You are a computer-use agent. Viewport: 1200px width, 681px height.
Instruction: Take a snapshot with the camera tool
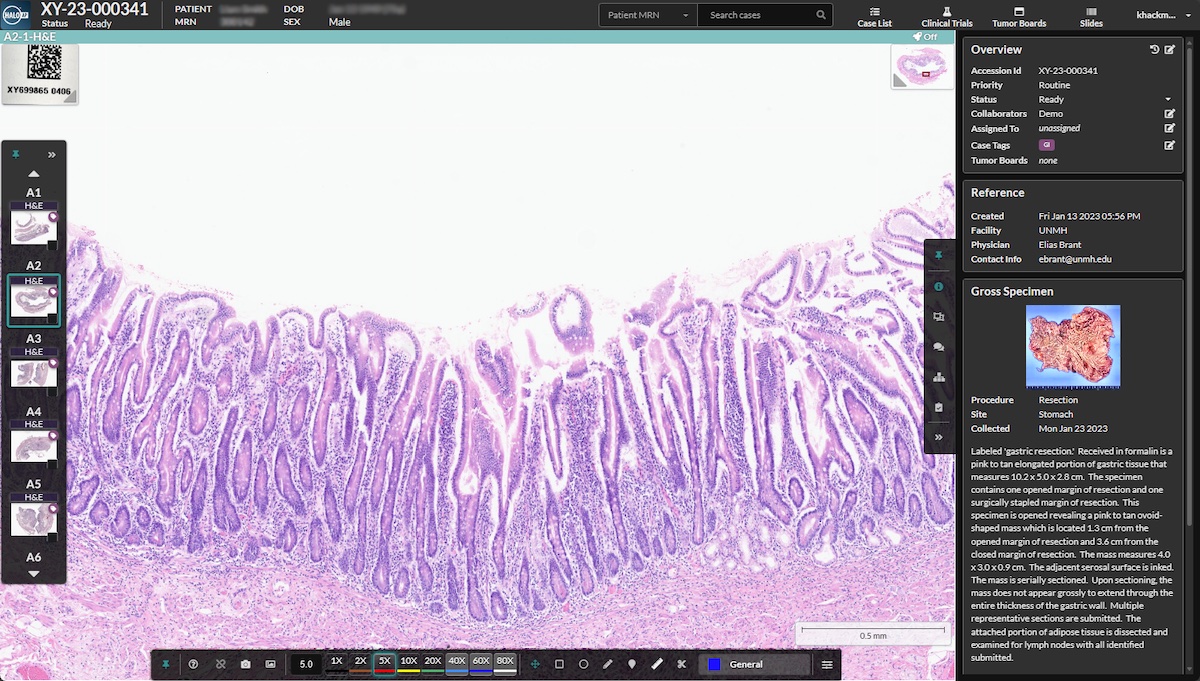point(245,662)
